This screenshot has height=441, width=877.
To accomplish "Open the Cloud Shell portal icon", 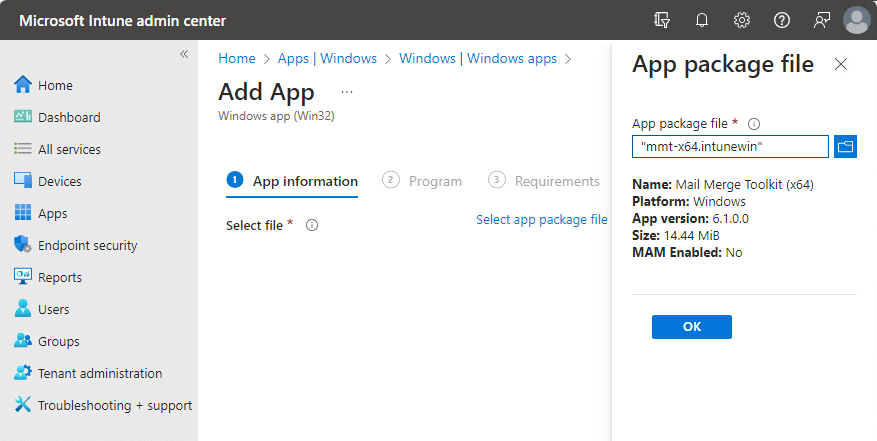I will pyautogui.click(x=662, y=20).
